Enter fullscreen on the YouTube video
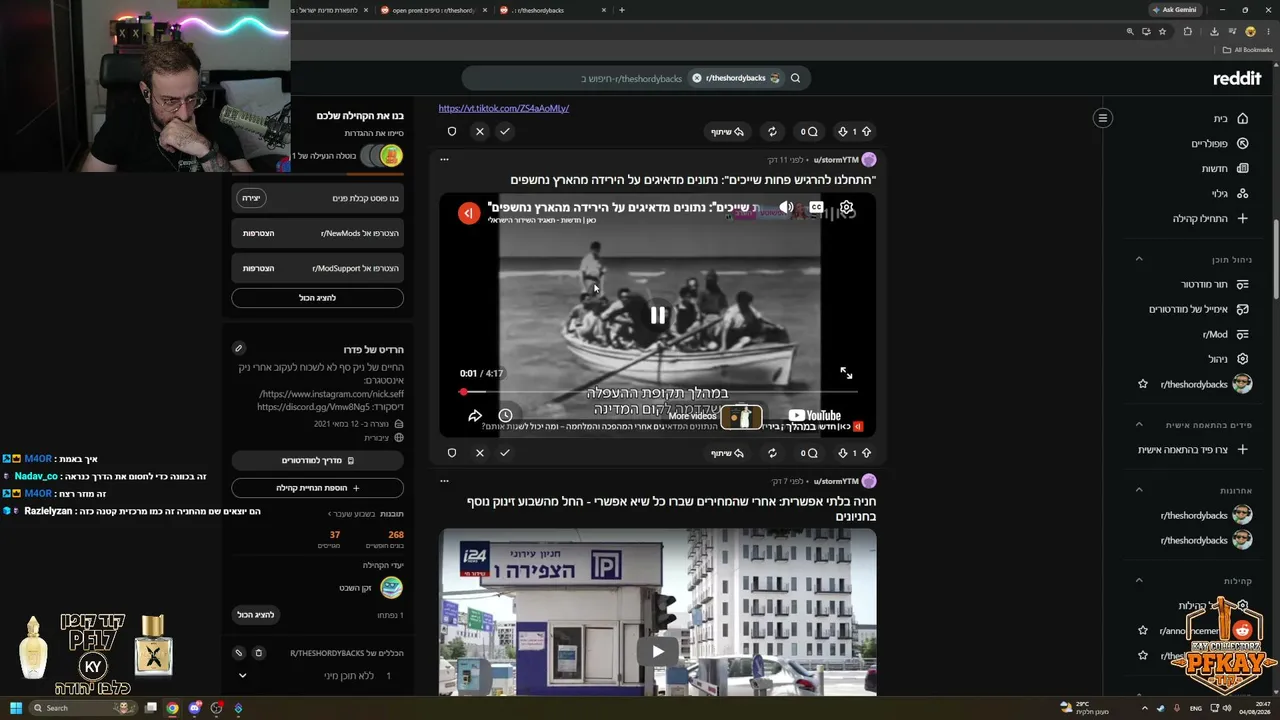The height and width of the screenshot is (720, 1280). (846, 373)
